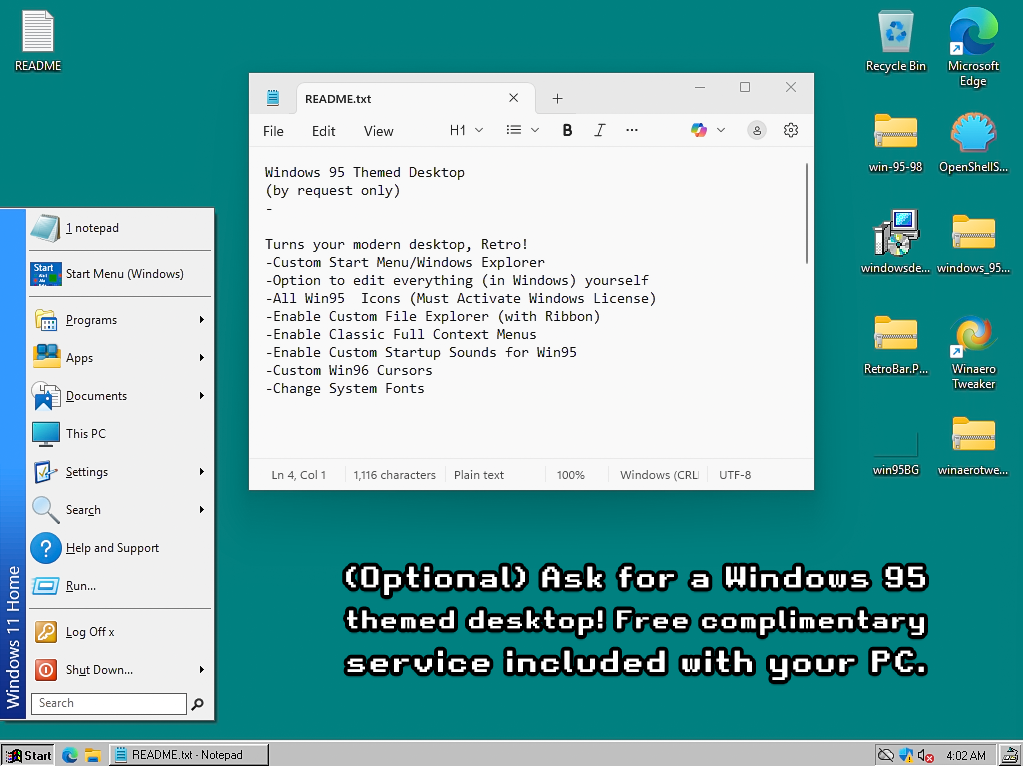Open the Run... dialog

click(120, 586)
